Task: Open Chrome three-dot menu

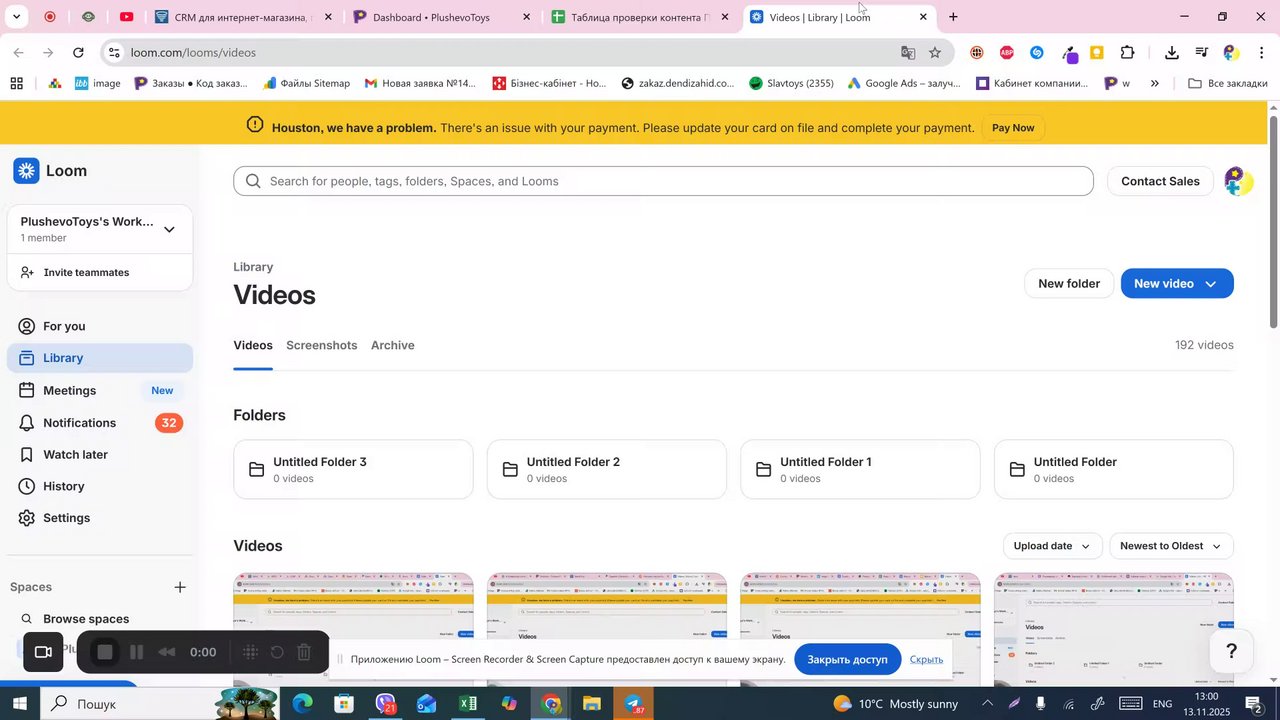Action: 1261,52
